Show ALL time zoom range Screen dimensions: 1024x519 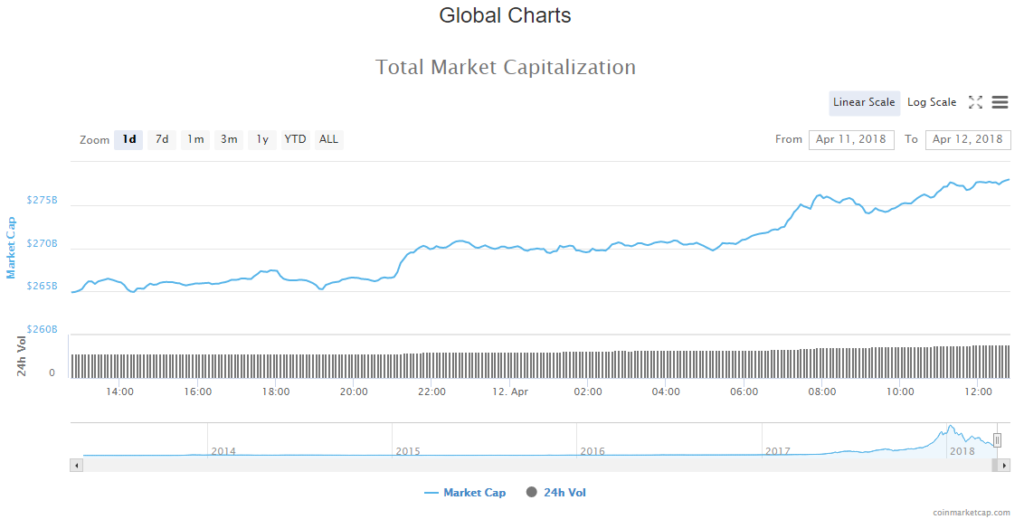[x=328, y=140]
